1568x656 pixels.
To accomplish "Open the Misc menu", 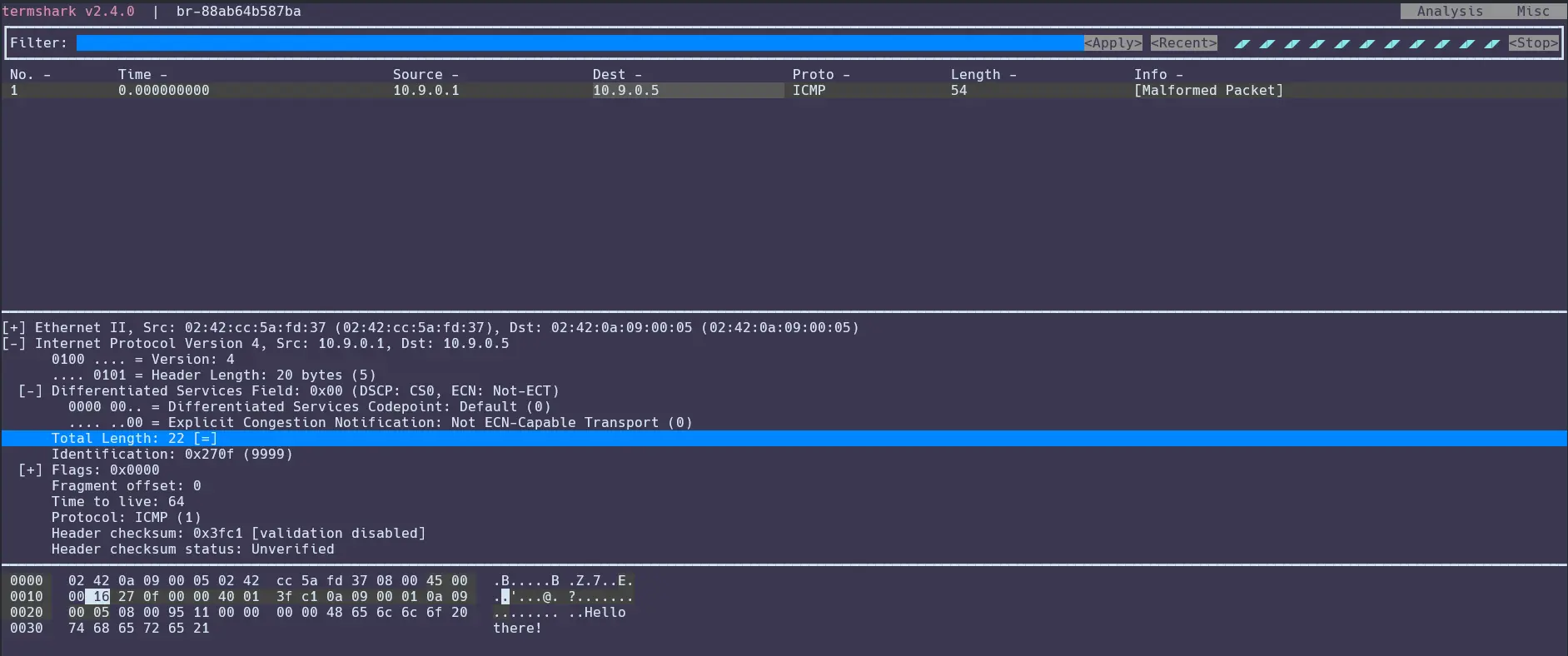I will coord(1533,12).
